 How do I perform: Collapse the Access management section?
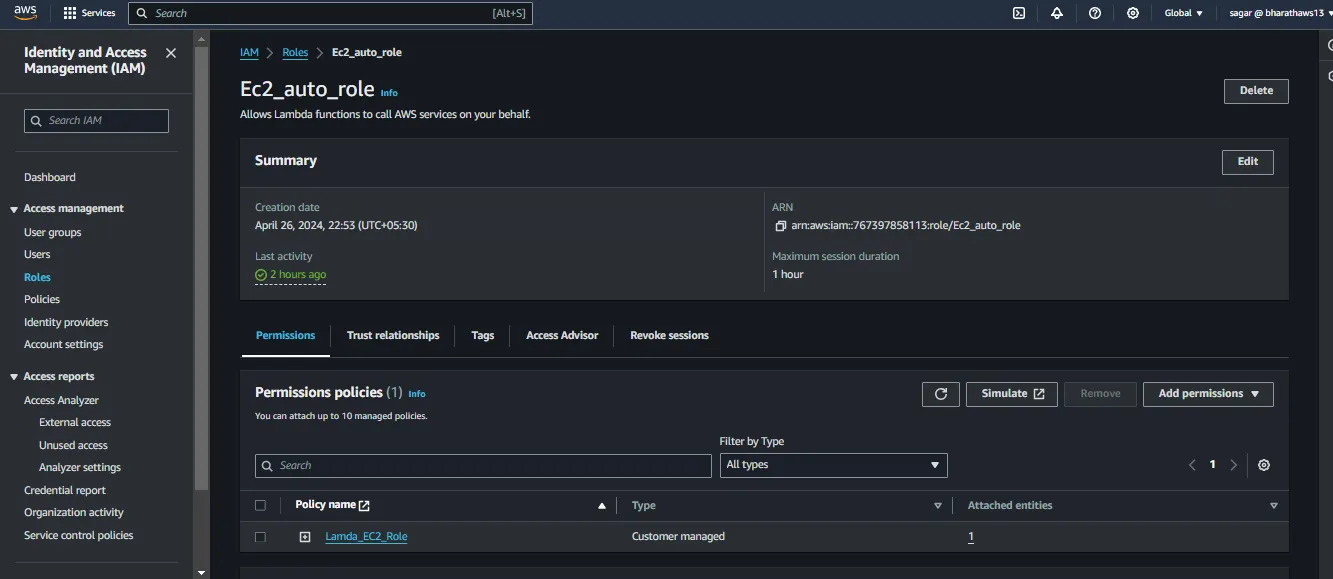coord(14,209)
